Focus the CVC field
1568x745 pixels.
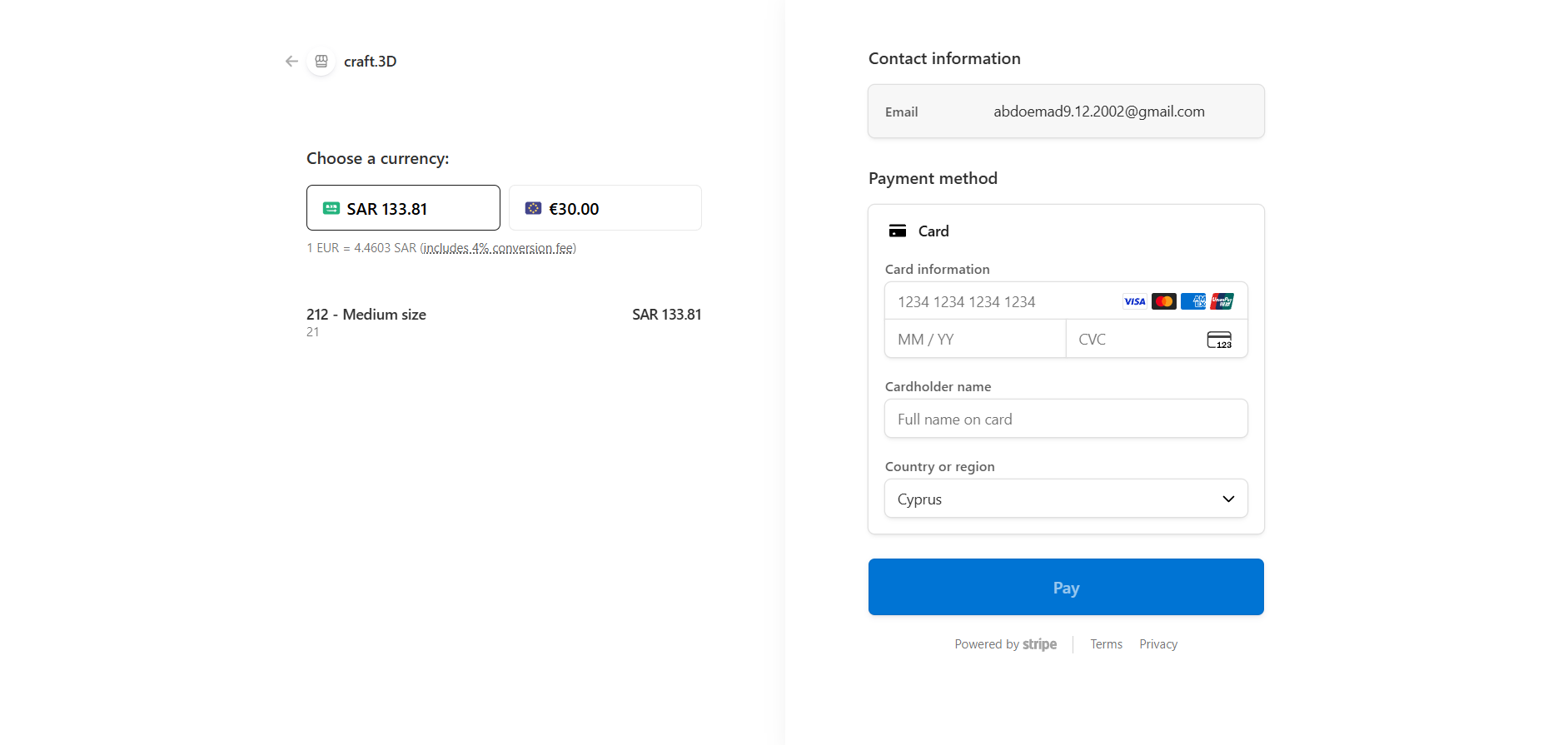pos(1157,339)
